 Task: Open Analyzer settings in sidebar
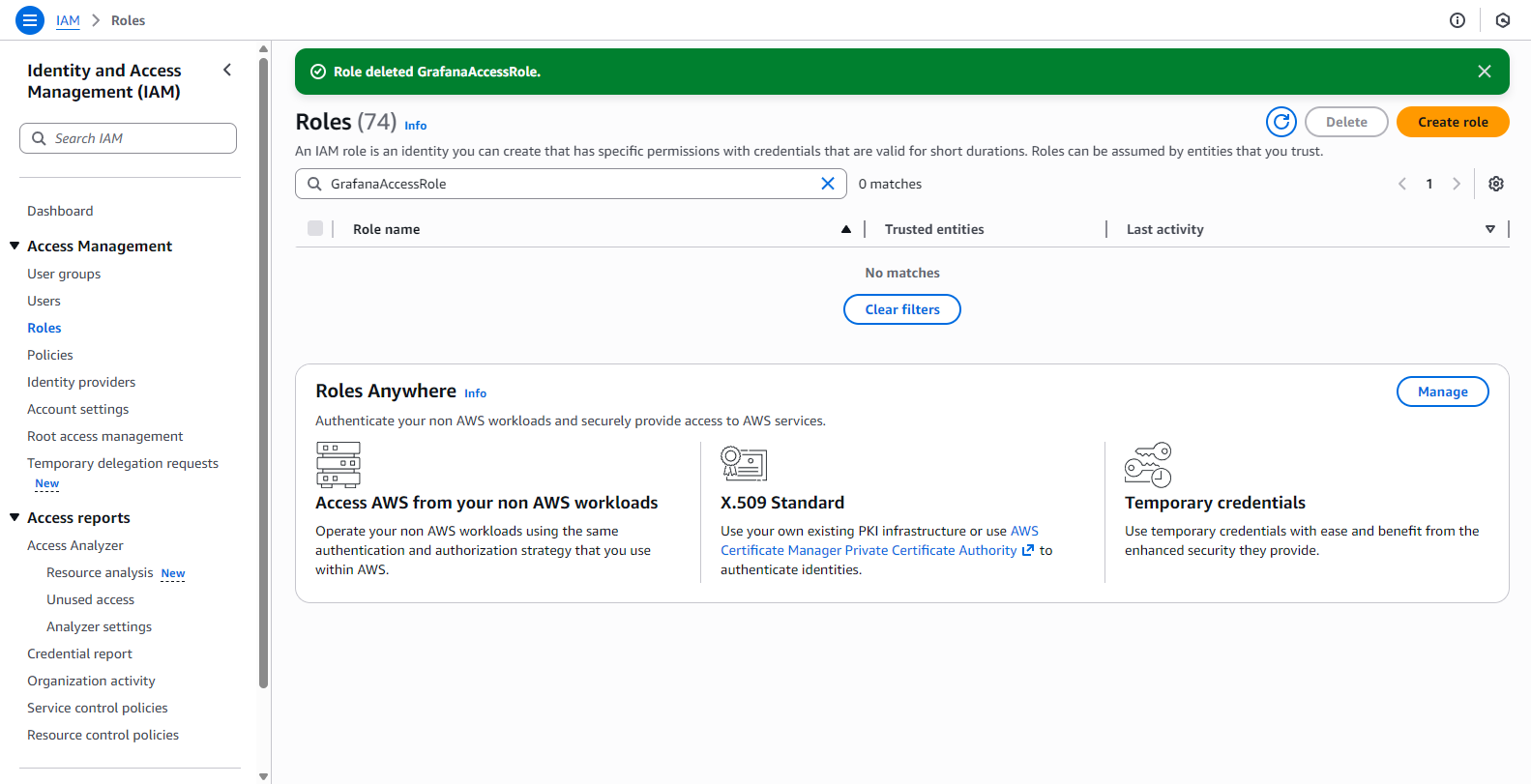click(x=99, y=626)
